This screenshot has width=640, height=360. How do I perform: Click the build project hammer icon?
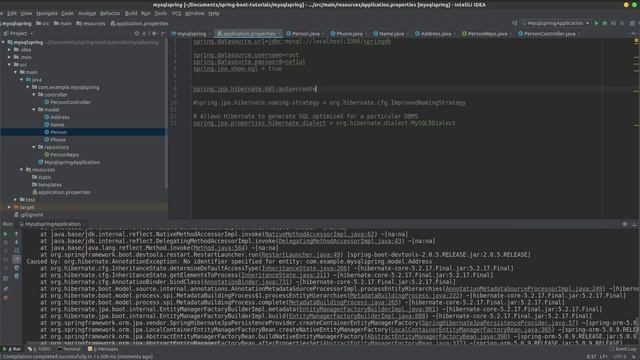(515, 24)
